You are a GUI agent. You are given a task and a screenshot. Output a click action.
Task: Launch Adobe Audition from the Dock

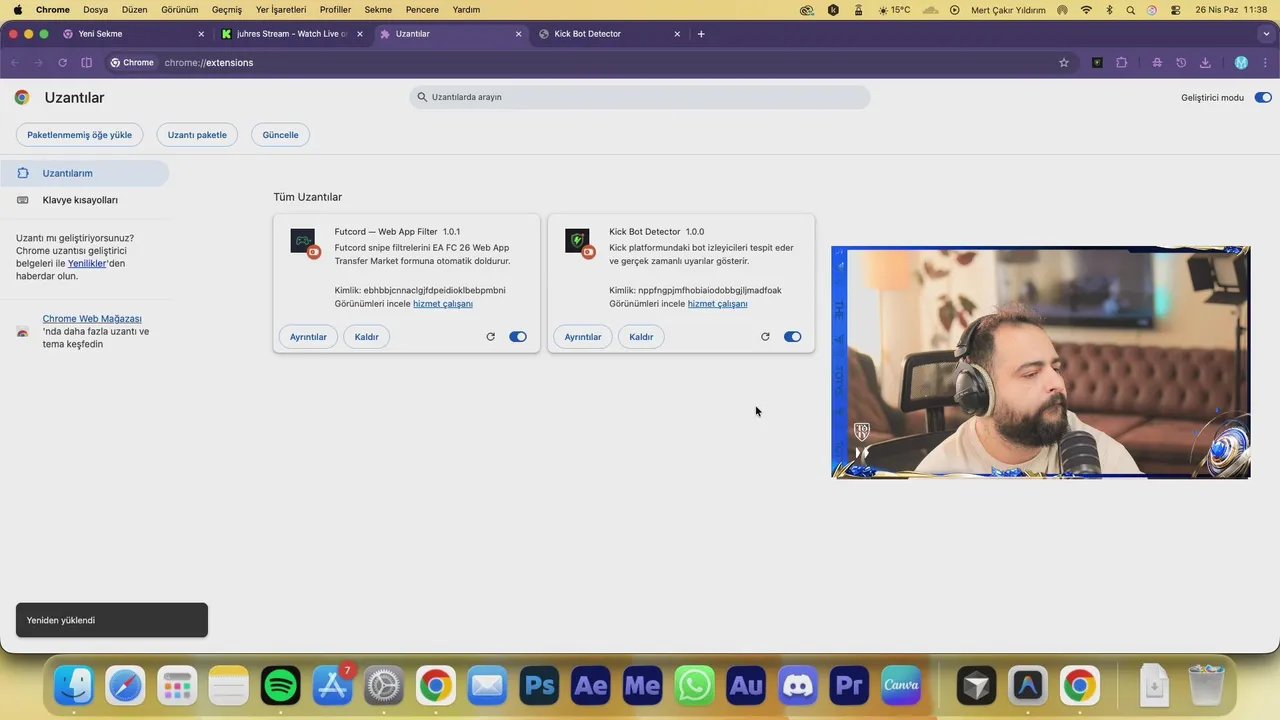[x=746, y=686]
